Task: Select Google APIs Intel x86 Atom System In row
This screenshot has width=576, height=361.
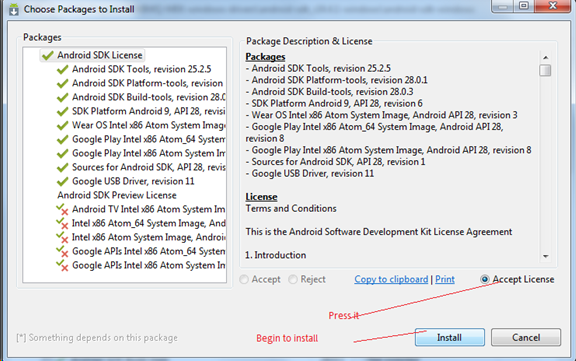Action: (149, 266)
